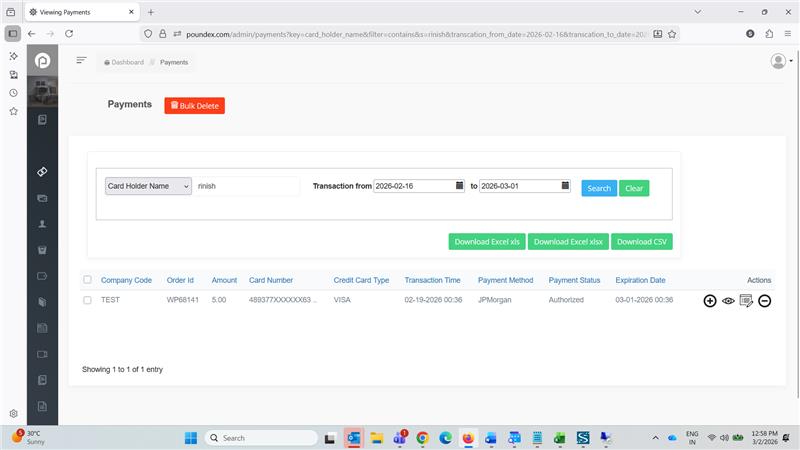The height and width of the screenshot is (450, 800).
Task: Open the basket icon in the sidebar
Action: [42, 250]
